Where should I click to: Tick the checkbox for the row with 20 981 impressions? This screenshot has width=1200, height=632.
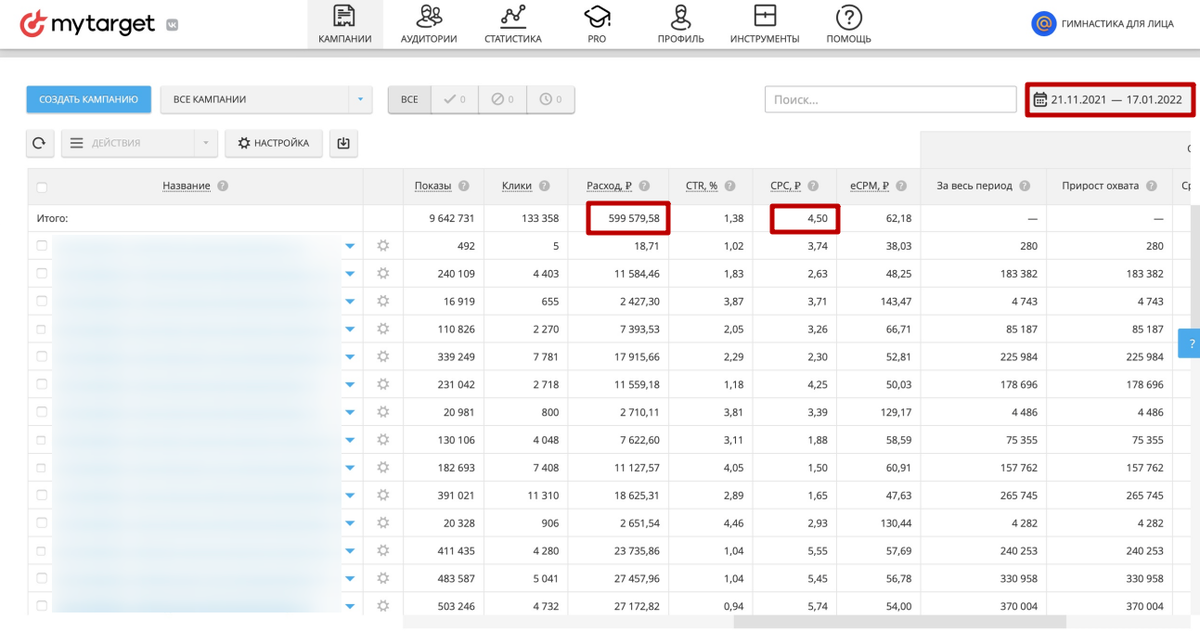pos(41,412)
